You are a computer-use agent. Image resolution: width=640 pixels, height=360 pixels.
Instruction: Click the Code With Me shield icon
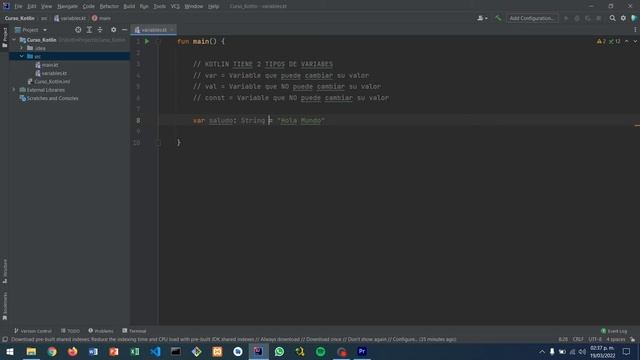coord(634,18)
